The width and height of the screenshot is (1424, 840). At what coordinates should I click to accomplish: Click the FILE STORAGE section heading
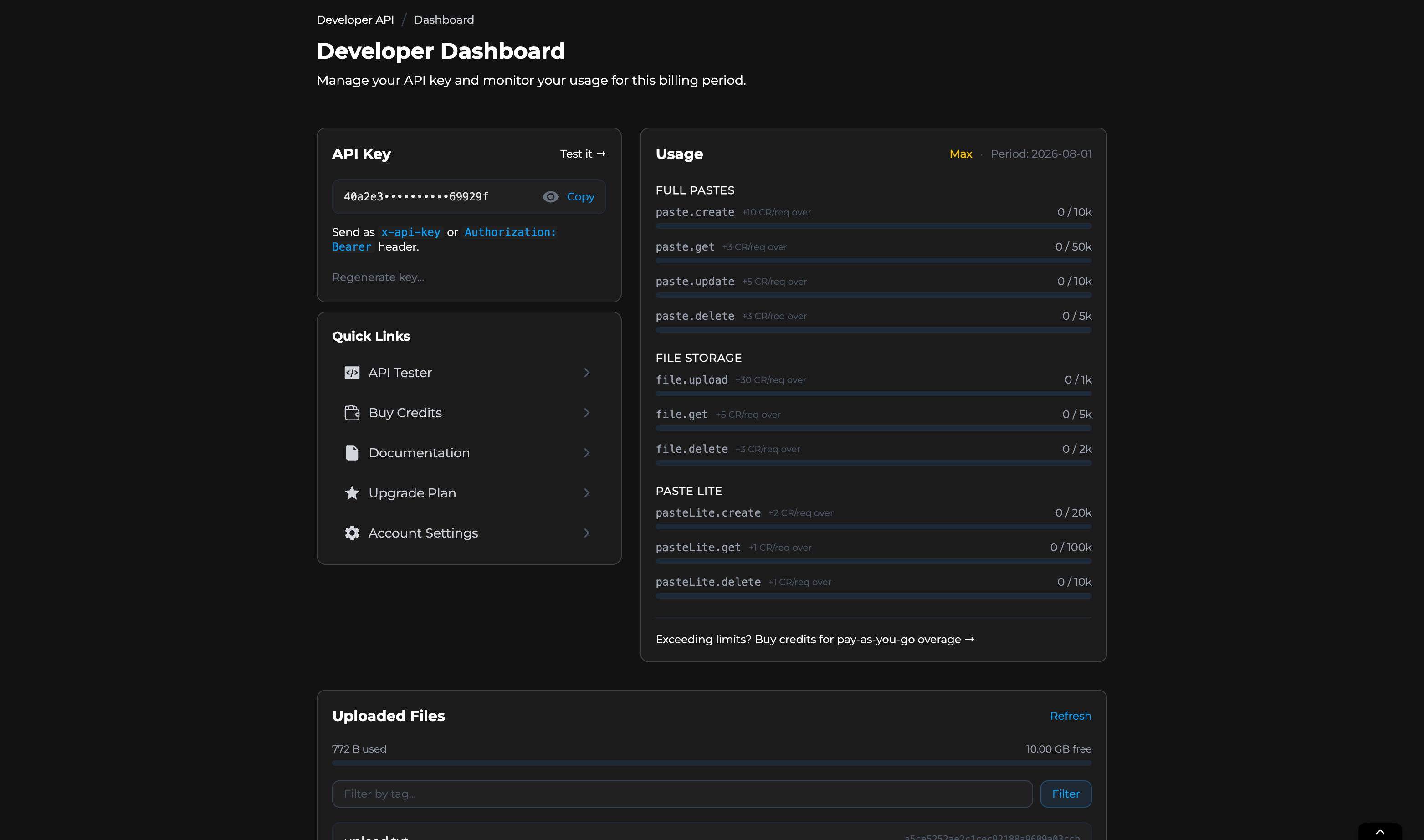coord(698,359)
